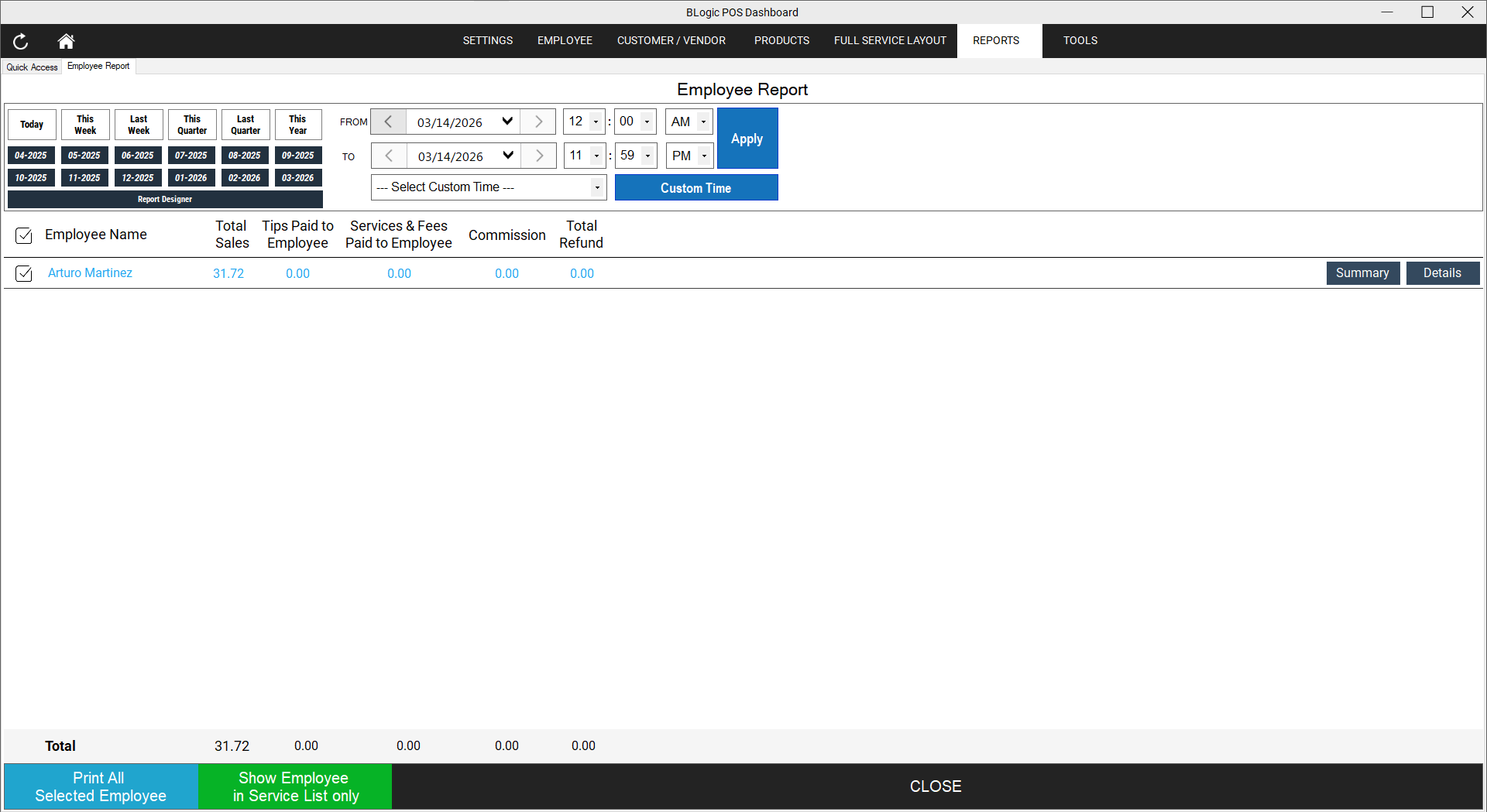
Task: Click Print All Selected Employee button
Action: coord(101,786)
